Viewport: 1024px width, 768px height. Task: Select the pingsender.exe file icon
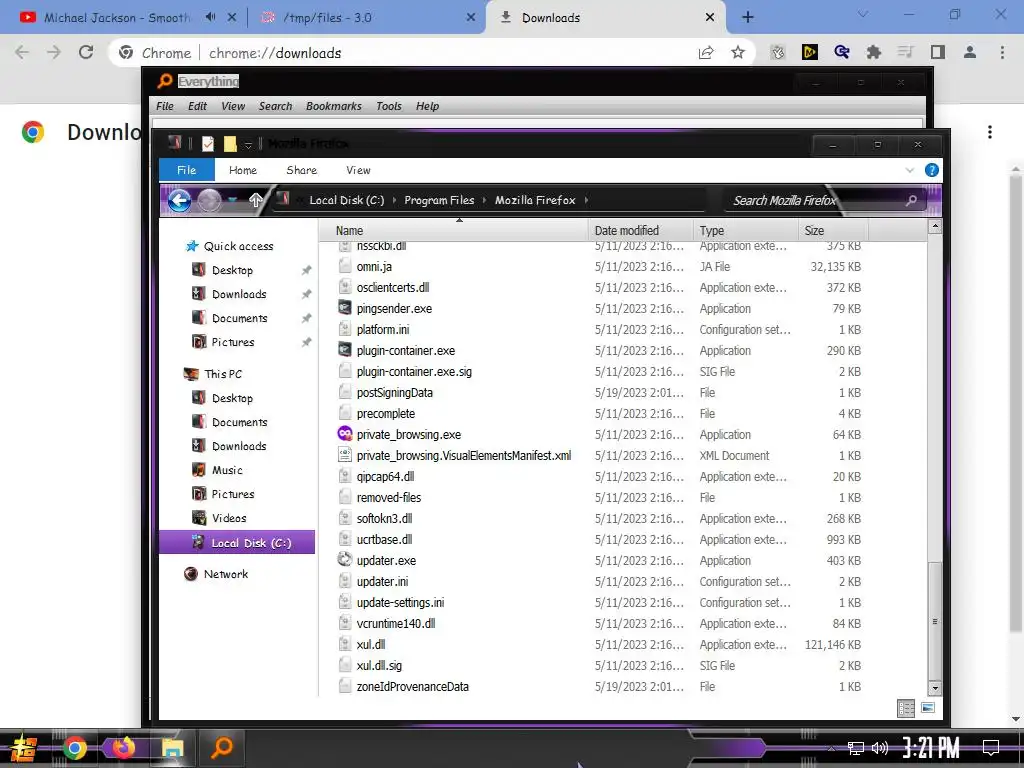[345, 308]
